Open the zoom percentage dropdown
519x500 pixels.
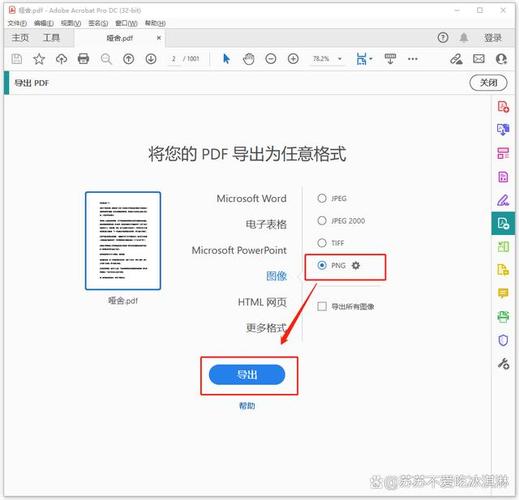click(340, 59)
